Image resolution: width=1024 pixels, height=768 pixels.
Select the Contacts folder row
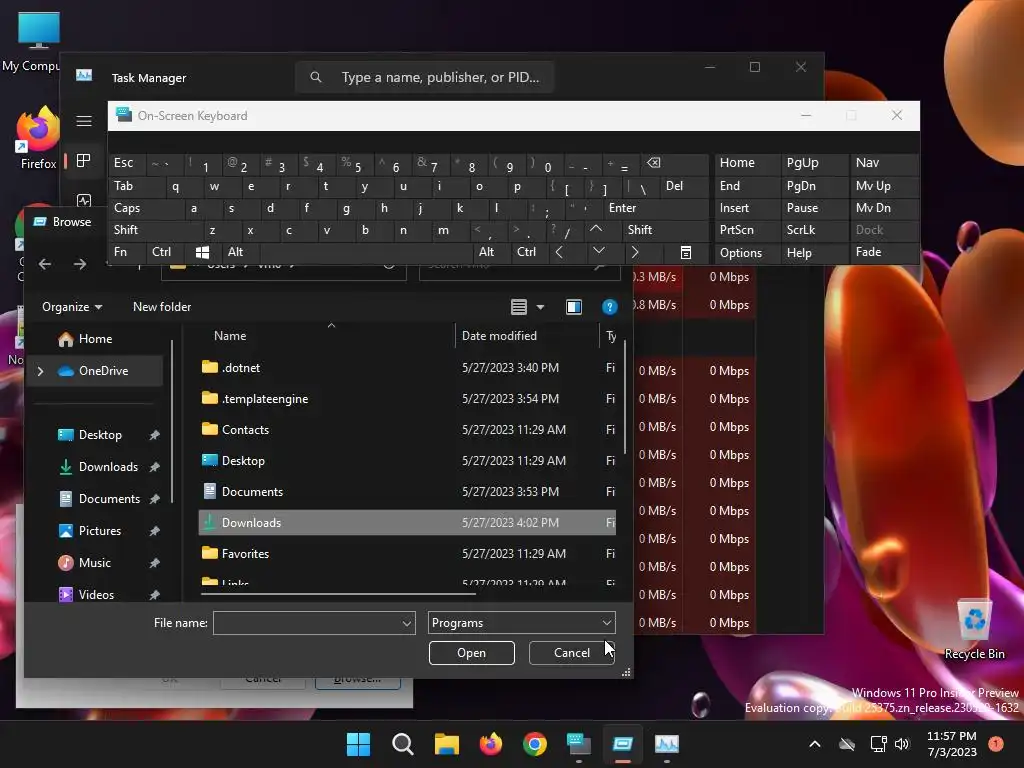(407, 430)
